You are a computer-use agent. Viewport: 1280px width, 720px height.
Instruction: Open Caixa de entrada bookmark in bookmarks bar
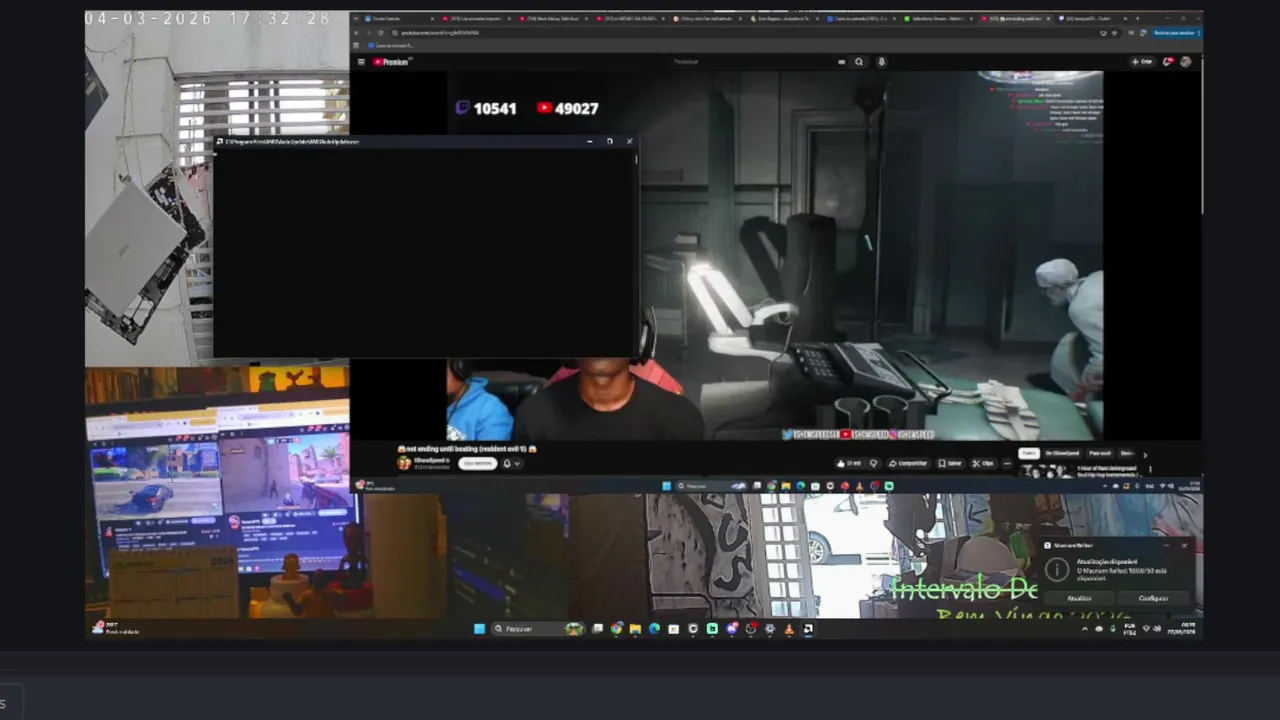(x=390, y=46)
